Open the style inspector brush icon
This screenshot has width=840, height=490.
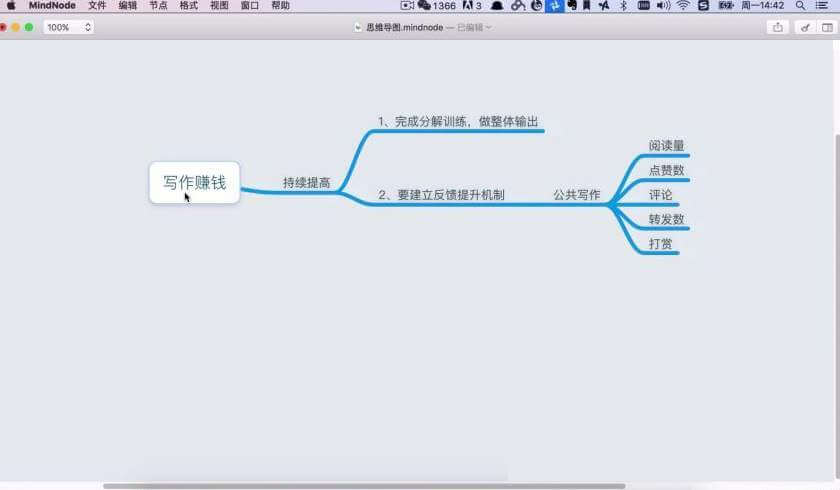(804, 27)
